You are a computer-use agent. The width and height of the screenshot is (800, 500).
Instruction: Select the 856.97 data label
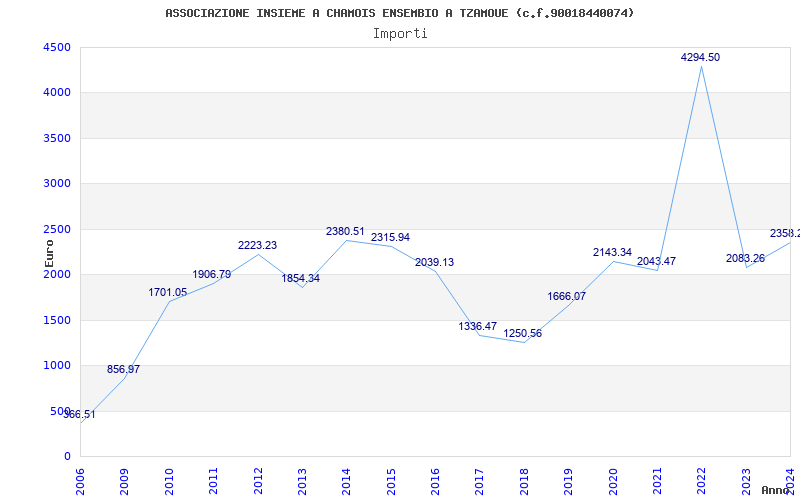(123, 370)
